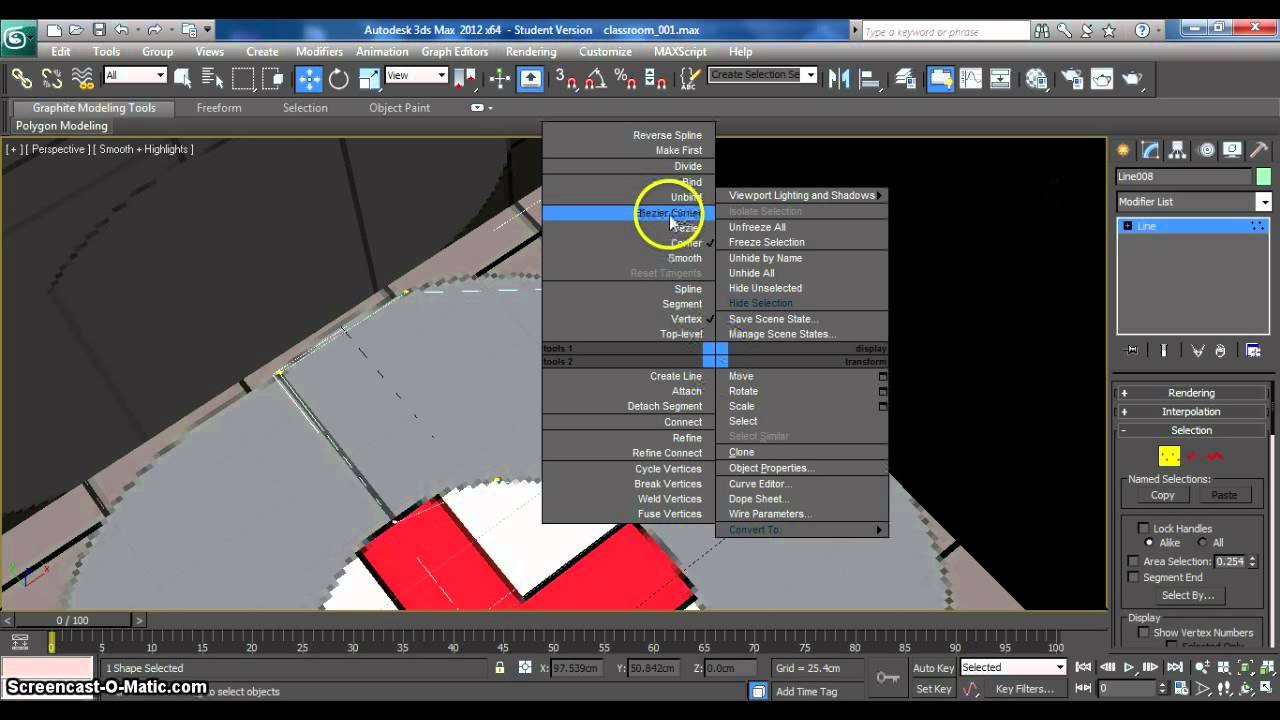Click the Use Pivot Point Center icon

[x=466, y=78]
